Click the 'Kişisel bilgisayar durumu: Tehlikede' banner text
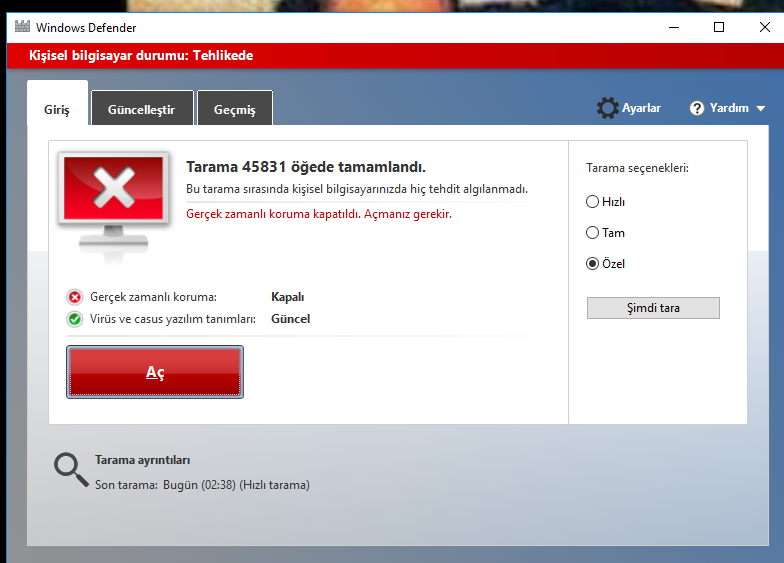784x563 pixels. [x=141, y=56]
